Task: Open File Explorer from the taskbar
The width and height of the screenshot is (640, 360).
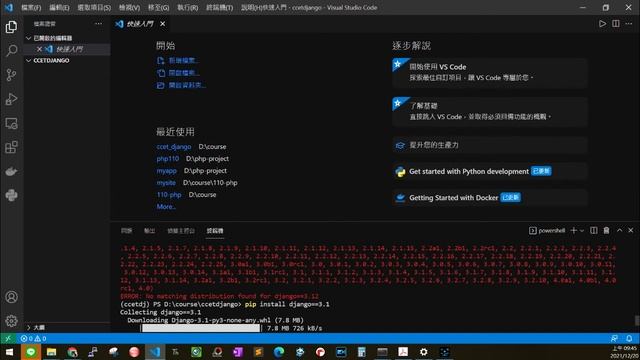Action: pyautogui.click(x=51, y=352)
